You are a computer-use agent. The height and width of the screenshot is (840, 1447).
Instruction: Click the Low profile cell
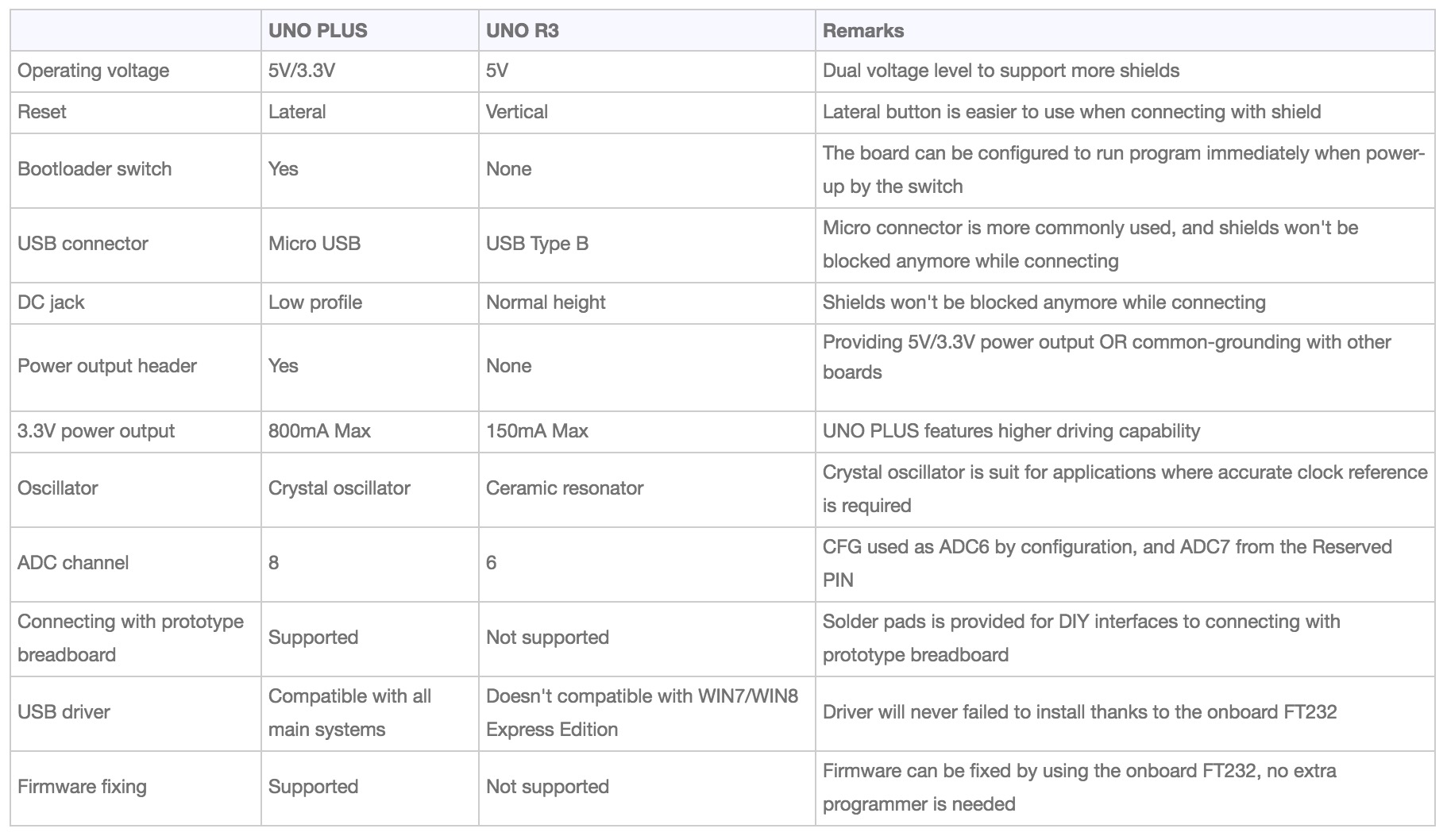(315, 302)
